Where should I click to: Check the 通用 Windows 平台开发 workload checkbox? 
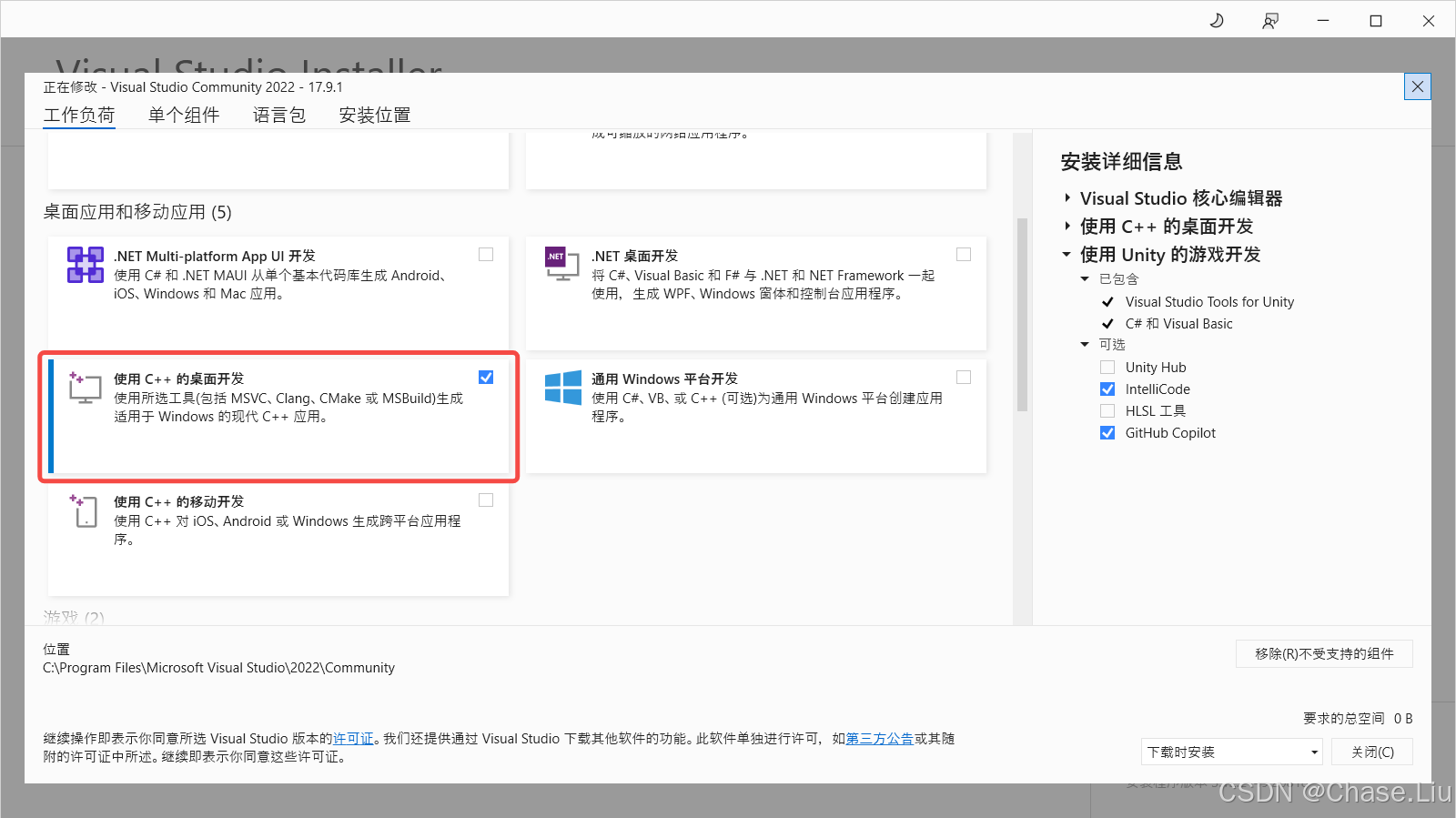pos(964,378)
